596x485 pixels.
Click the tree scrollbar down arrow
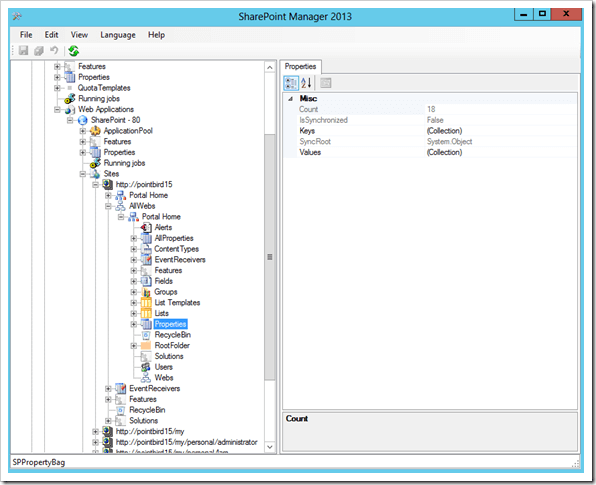click(x=270, y=447)
